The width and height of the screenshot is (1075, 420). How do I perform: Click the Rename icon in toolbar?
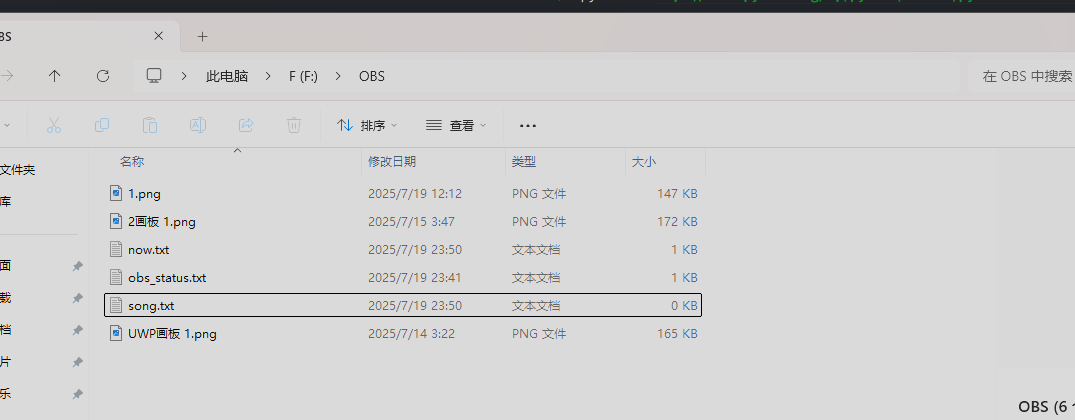(198, 125)
